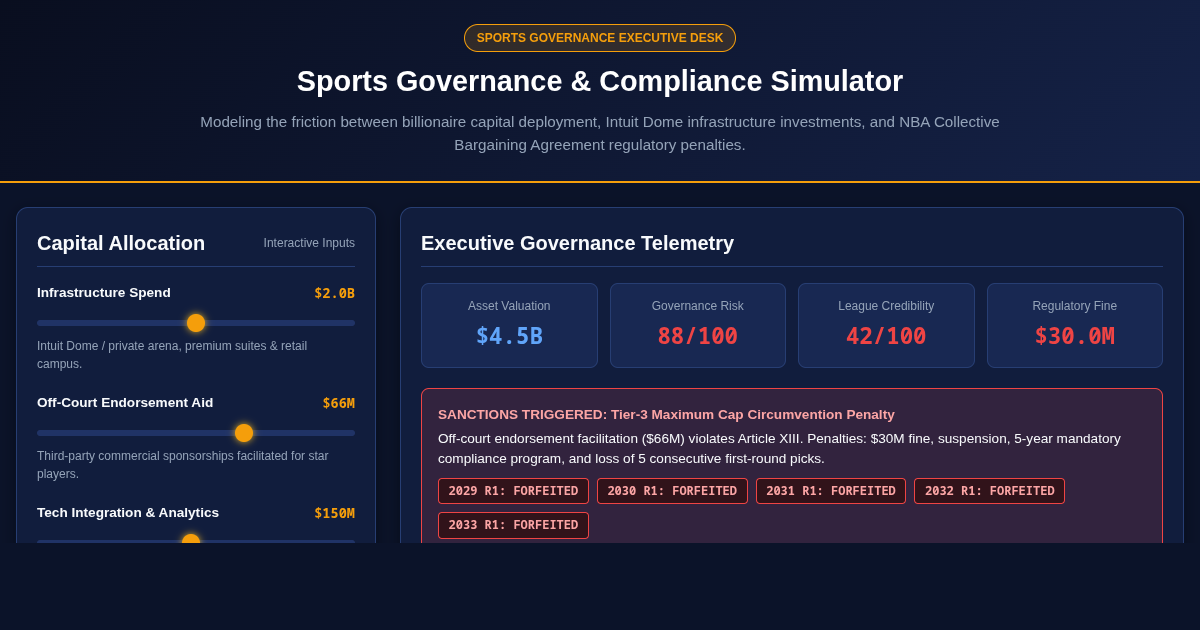The width and height of the screenshot is (1200, 630).
Task: Click the Executive Governance Telemetry heading
Action: (577, 243)
